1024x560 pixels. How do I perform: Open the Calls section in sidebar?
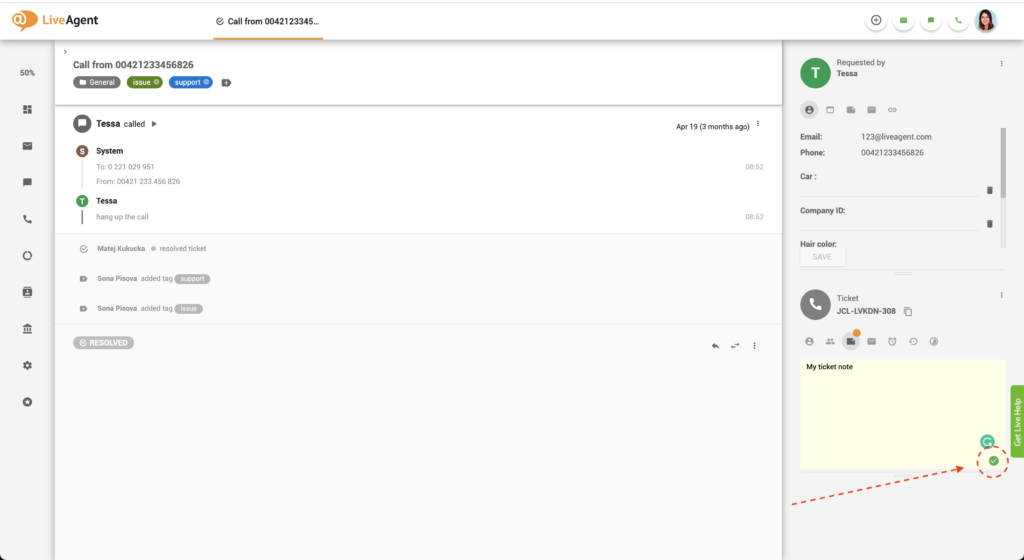tap(27, 219)
